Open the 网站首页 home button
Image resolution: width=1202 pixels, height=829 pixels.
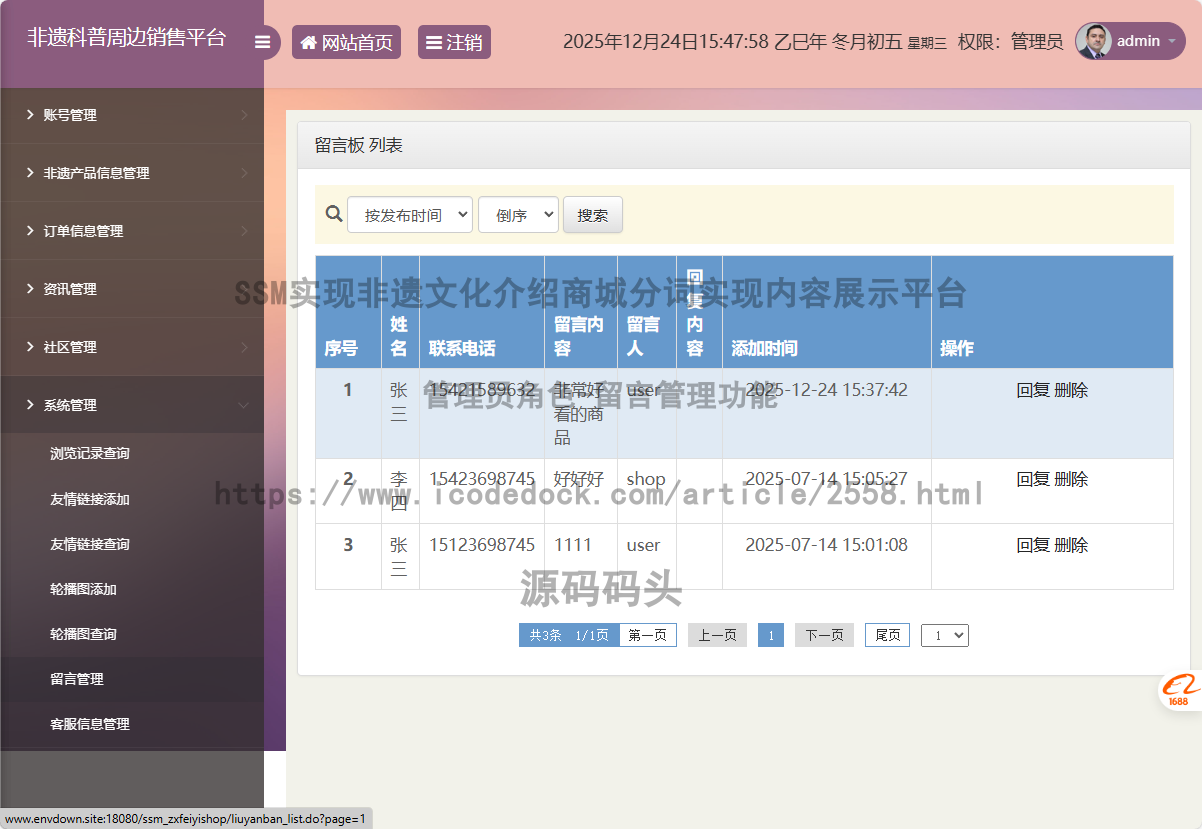(346, 42)
